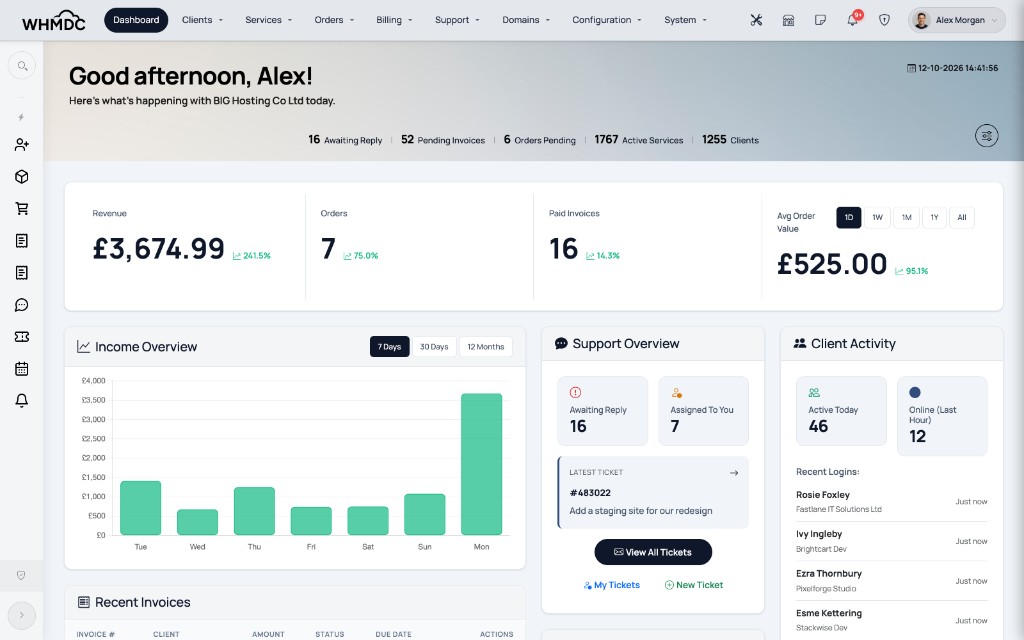Screen dimensions: 1024x640
Task: Open the Domains dropdown menu
Action: (526, 20)
